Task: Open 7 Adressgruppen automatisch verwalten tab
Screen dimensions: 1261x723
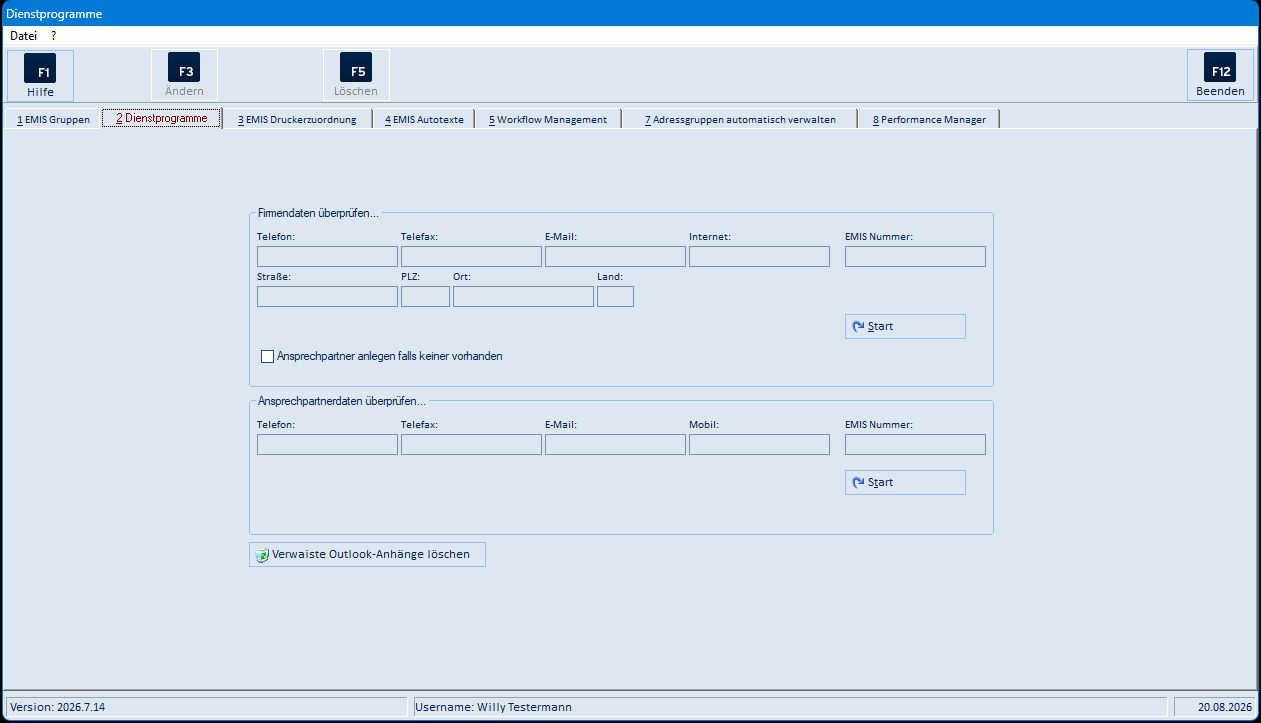Action: [x=740, y=120]
